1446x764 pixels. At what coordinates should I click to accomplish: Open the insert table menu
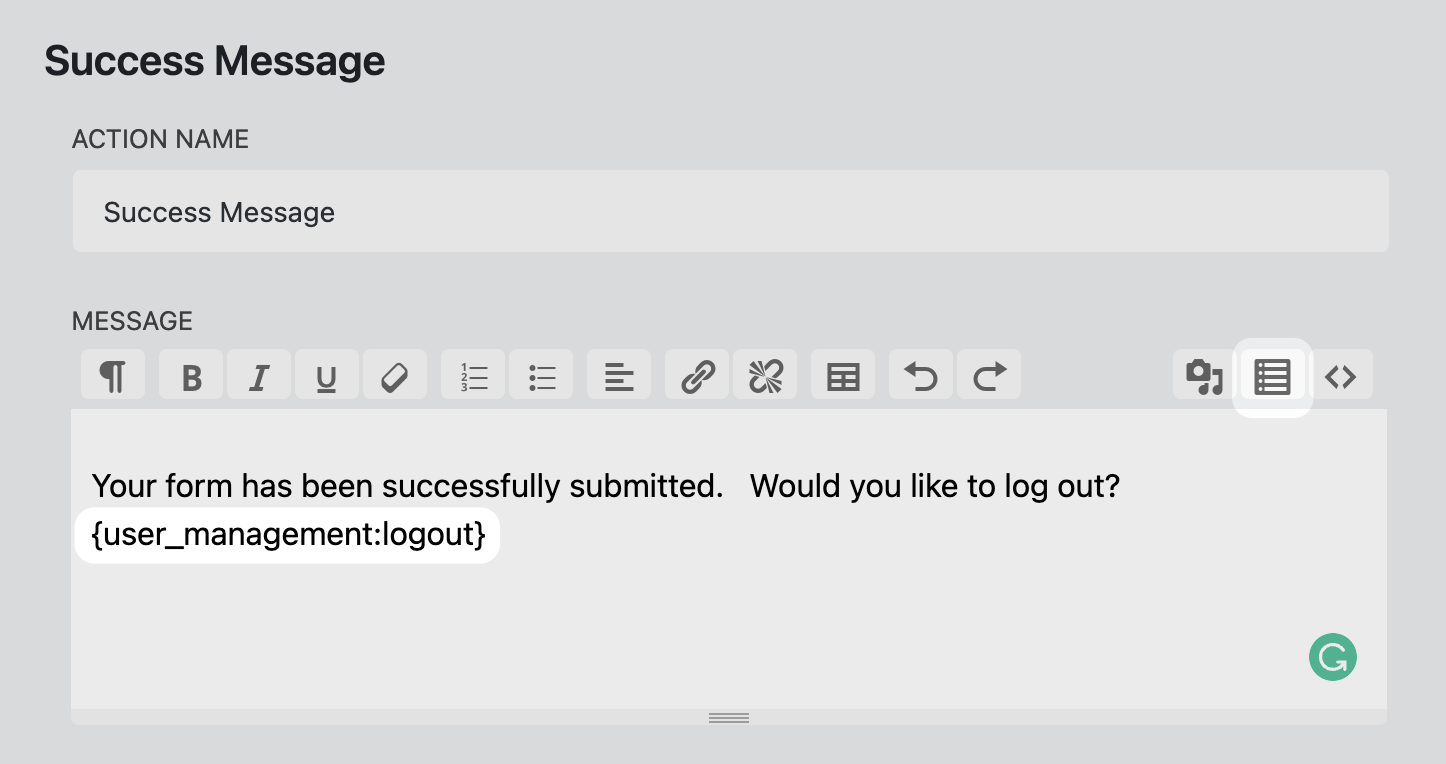(843, 376)
